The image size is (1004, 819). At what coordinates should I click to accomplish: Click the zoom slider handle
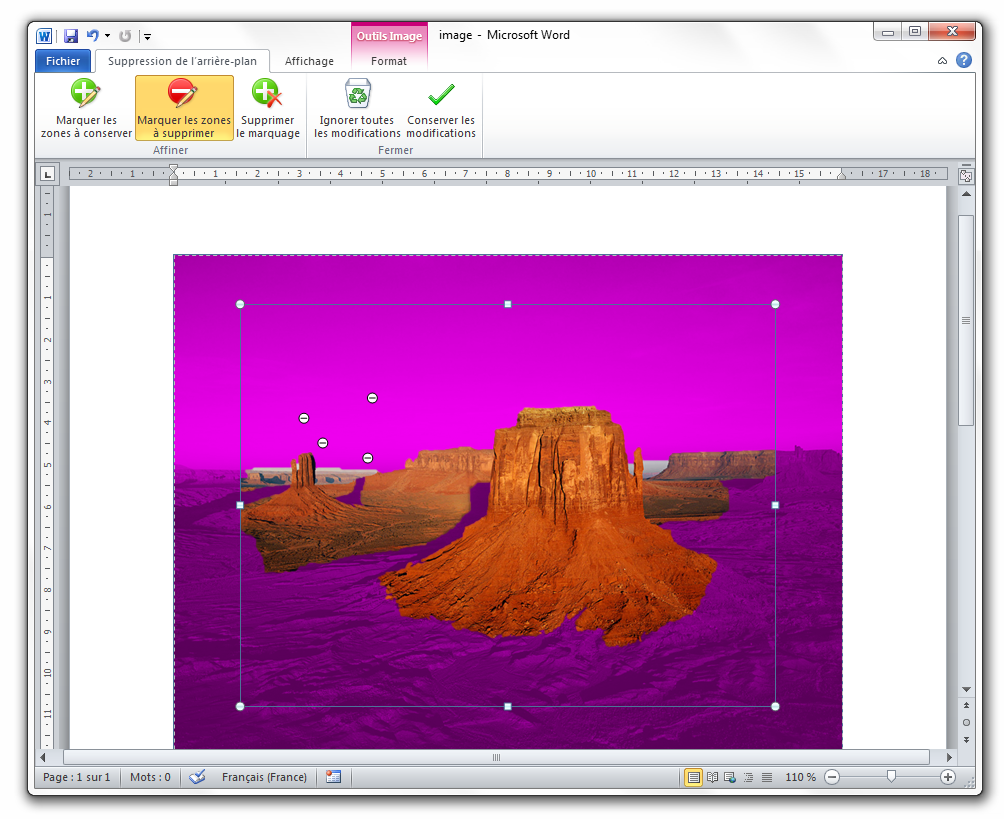coord(891,777)
